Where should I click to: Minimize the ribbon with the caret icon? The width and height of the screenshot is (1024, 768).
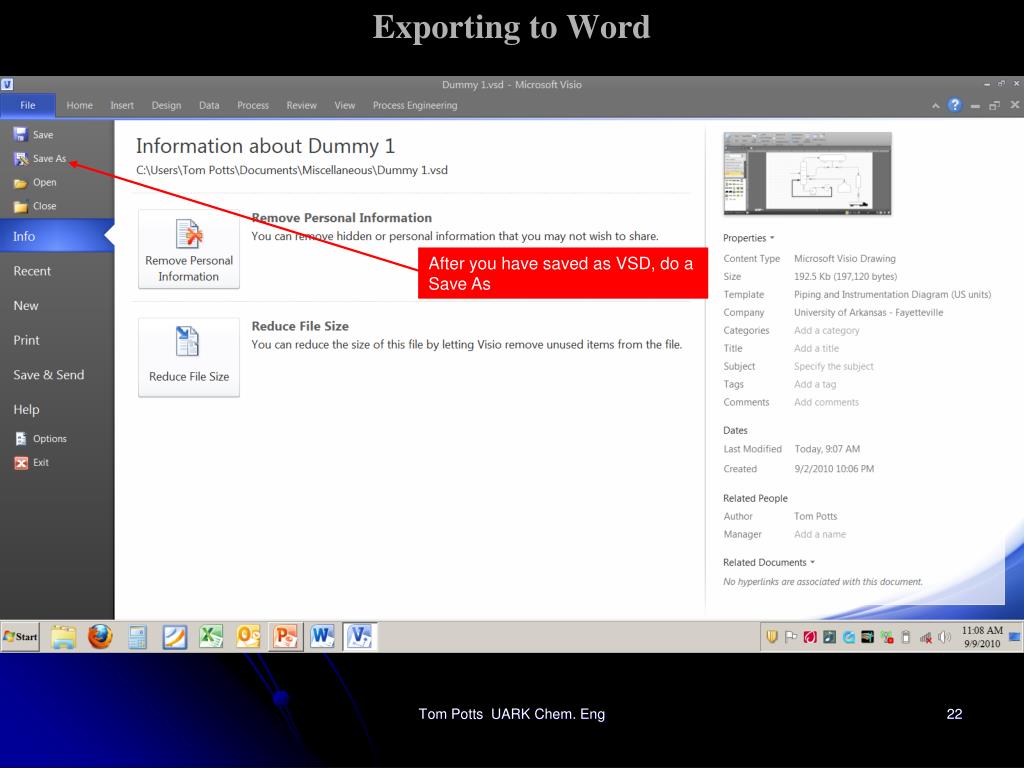[x=935, y=105]
